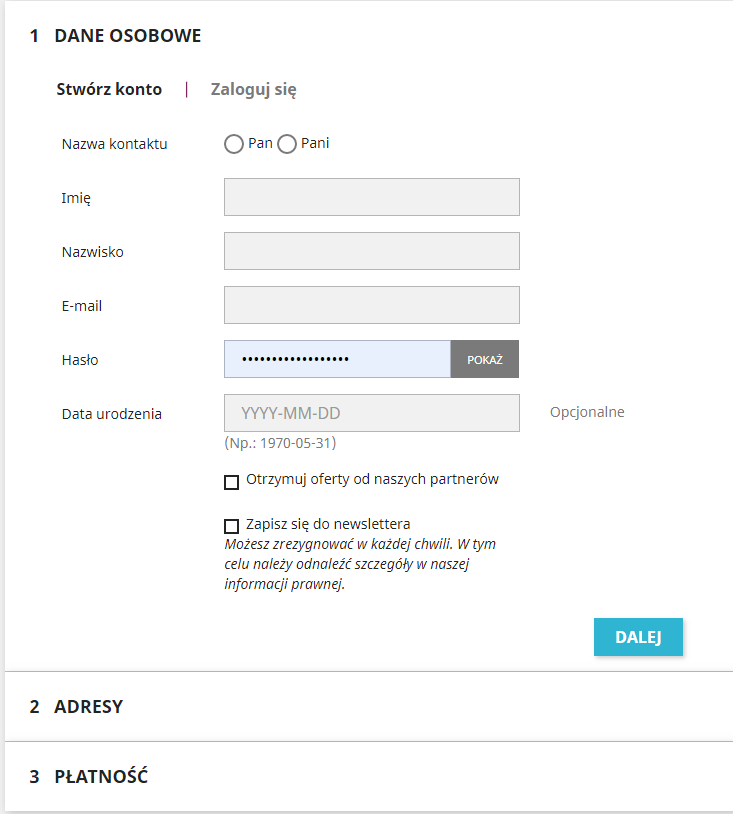Click the Dane osobowe section header
This screenshot has width=733, height=814.
click(x=127, y=36)
